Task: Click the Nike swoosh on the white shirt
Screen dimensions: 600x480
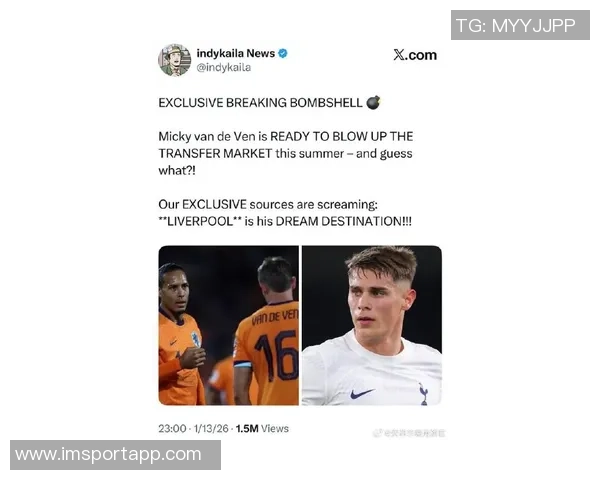Action: pyautogui.click(x=362, y=393)
